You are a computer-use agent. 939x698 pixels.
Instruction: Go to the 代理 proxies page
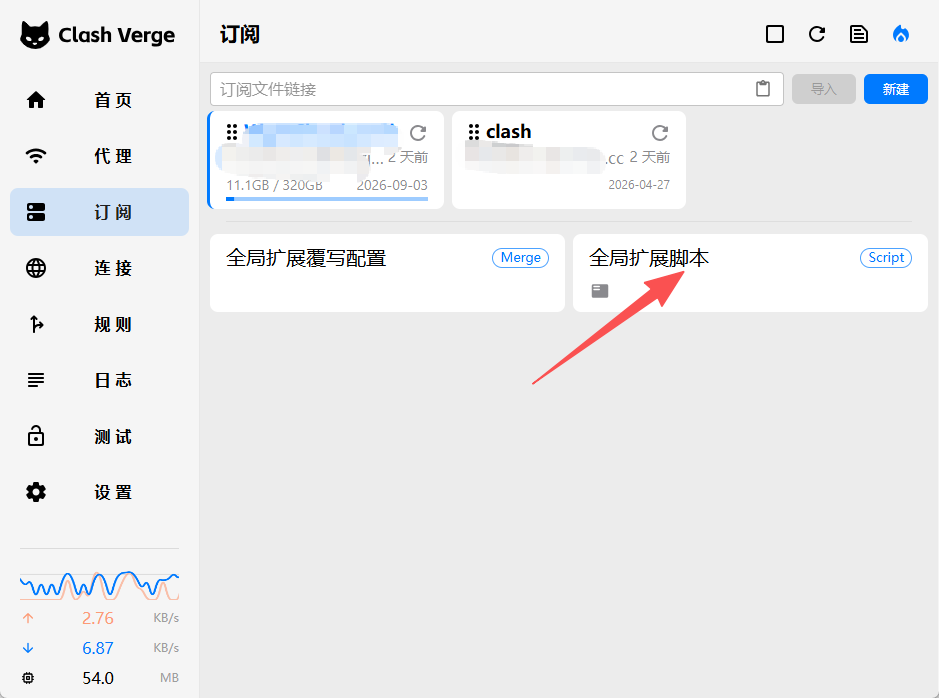pyautogui.click(x=99, y=156)
